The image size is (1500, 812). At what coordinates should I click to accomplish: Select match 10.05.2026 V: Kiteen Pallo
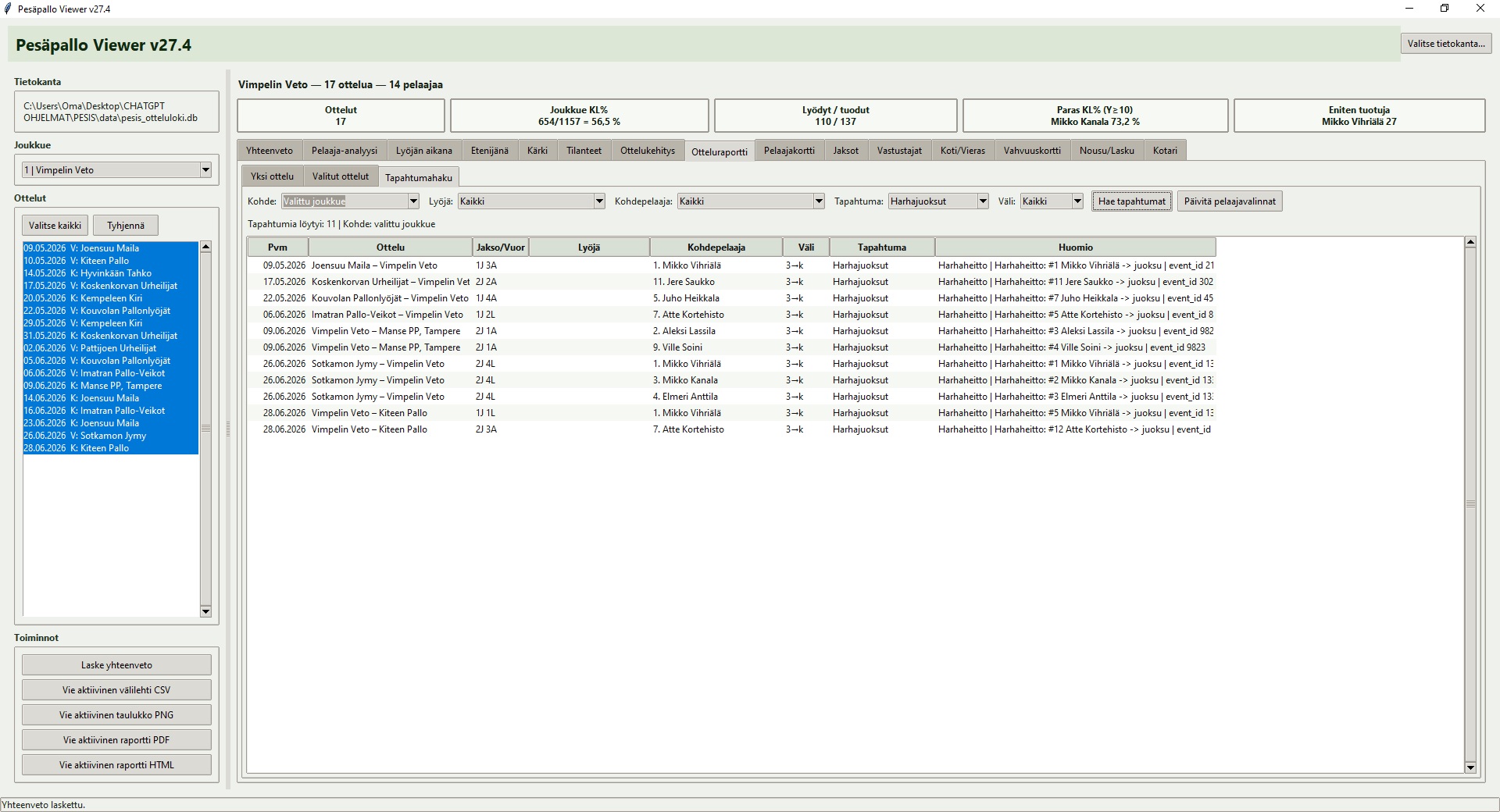tap(111, 261)
